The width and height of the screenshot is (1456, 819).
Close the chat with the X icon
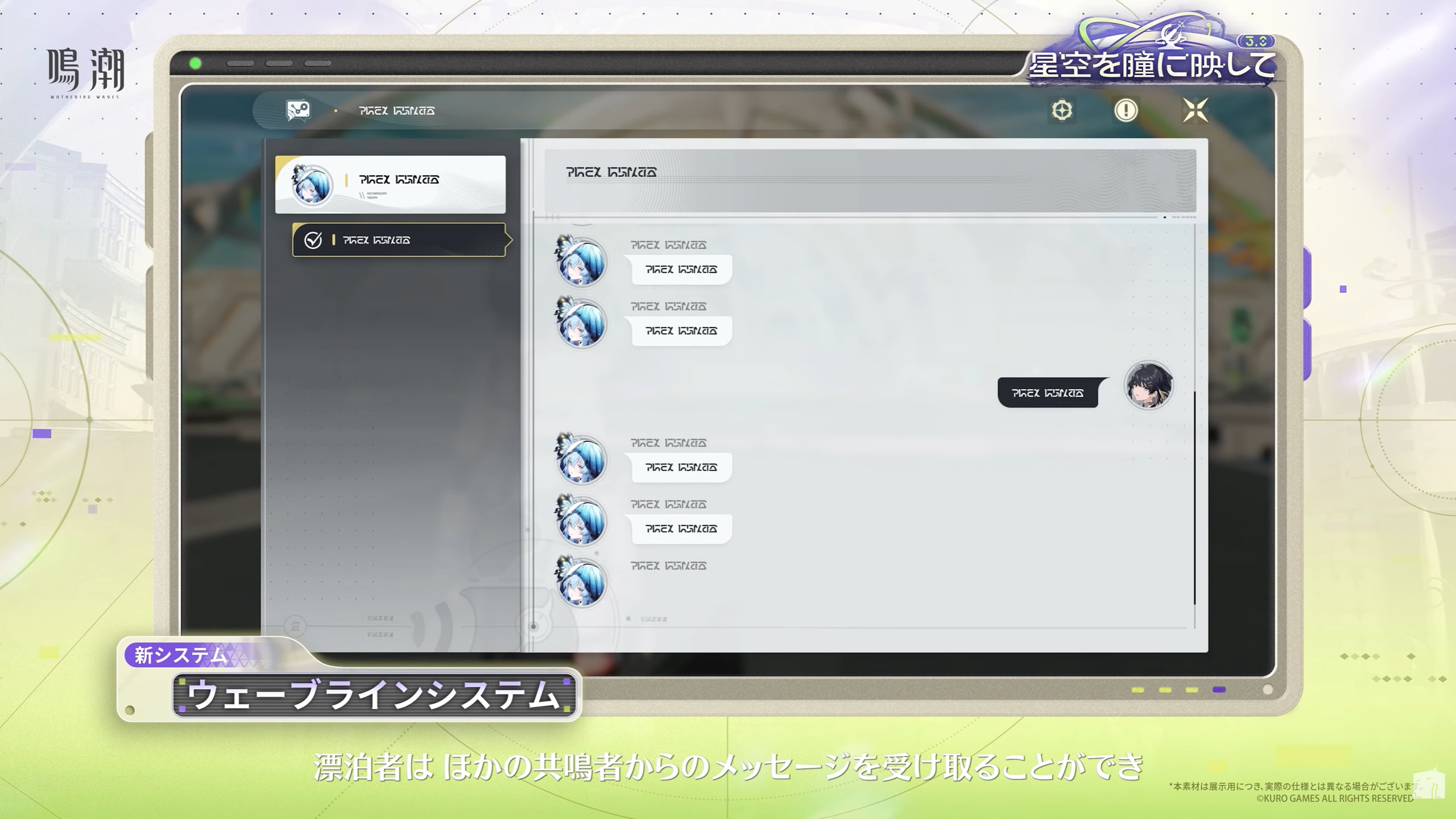coord(1195,110)
